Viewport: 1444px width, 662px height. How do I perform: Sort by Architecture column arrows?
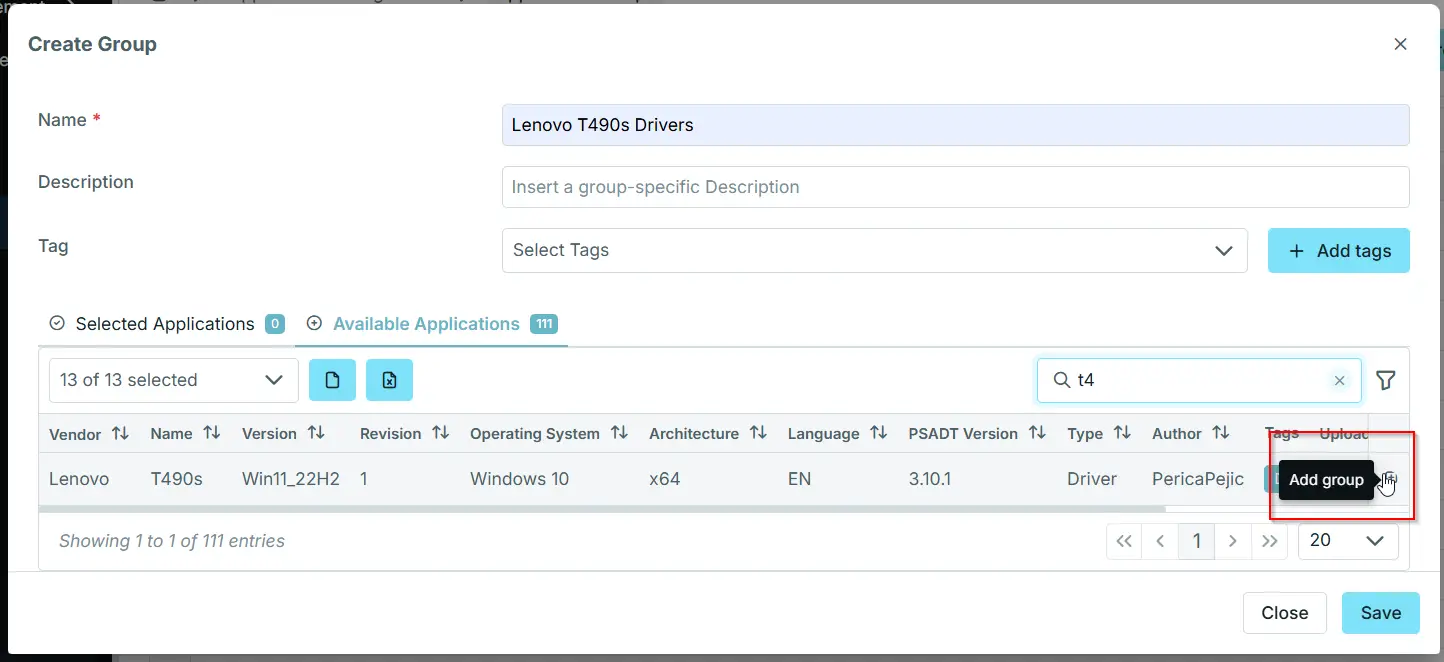758,433
